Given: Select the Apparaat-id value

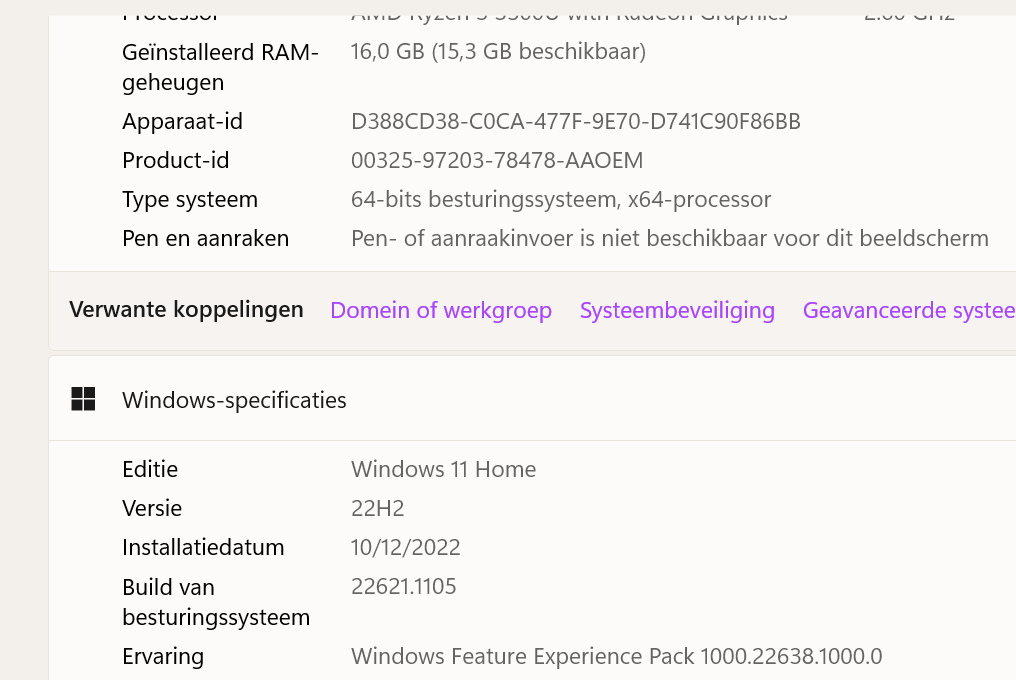Looking at the screenshot, I should (x=575, y=121).
